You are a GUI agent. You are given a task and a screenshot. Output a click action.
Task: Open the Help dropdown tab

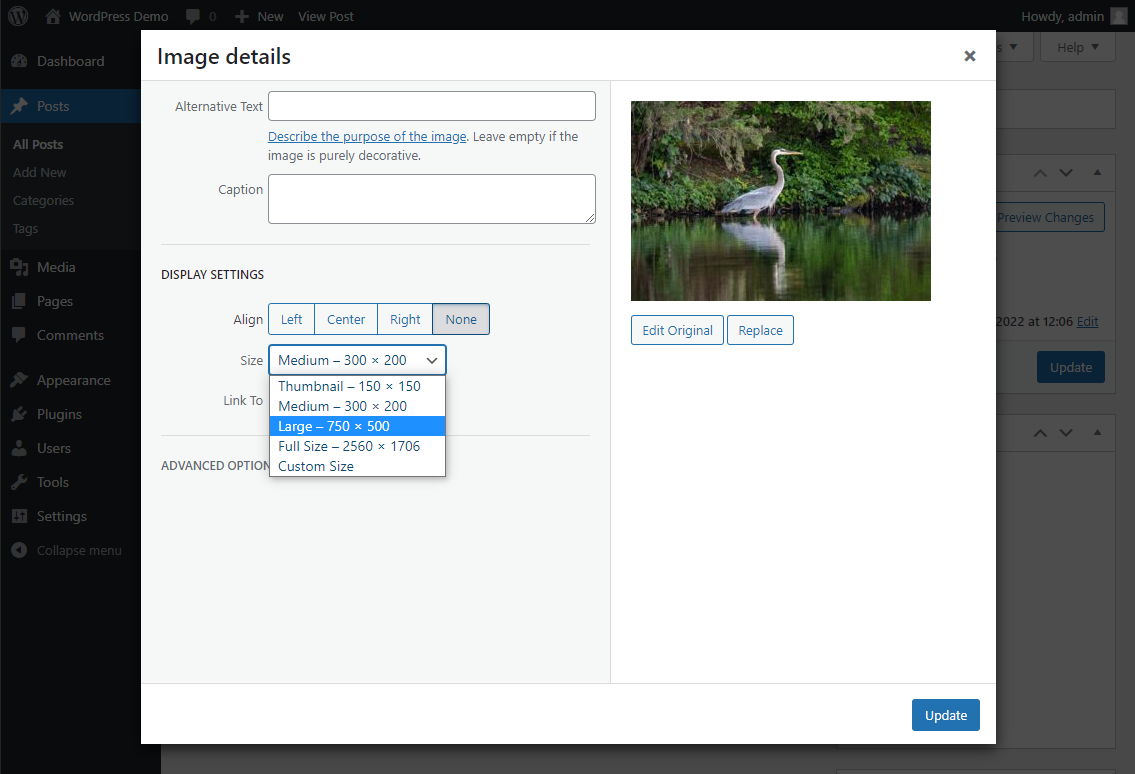1077,48
